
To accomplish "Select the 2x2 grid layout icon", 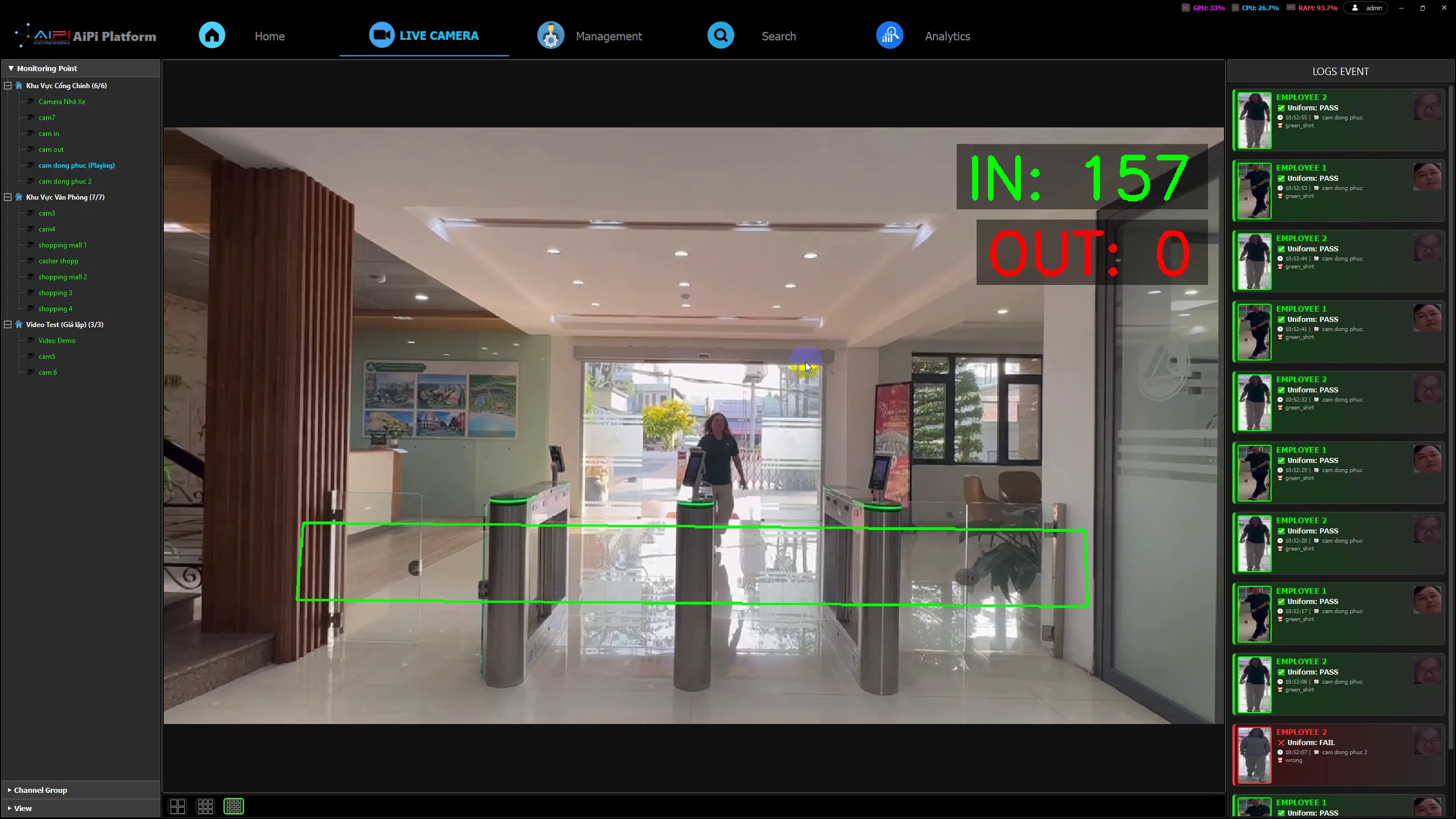I will (x=177, y=806).
